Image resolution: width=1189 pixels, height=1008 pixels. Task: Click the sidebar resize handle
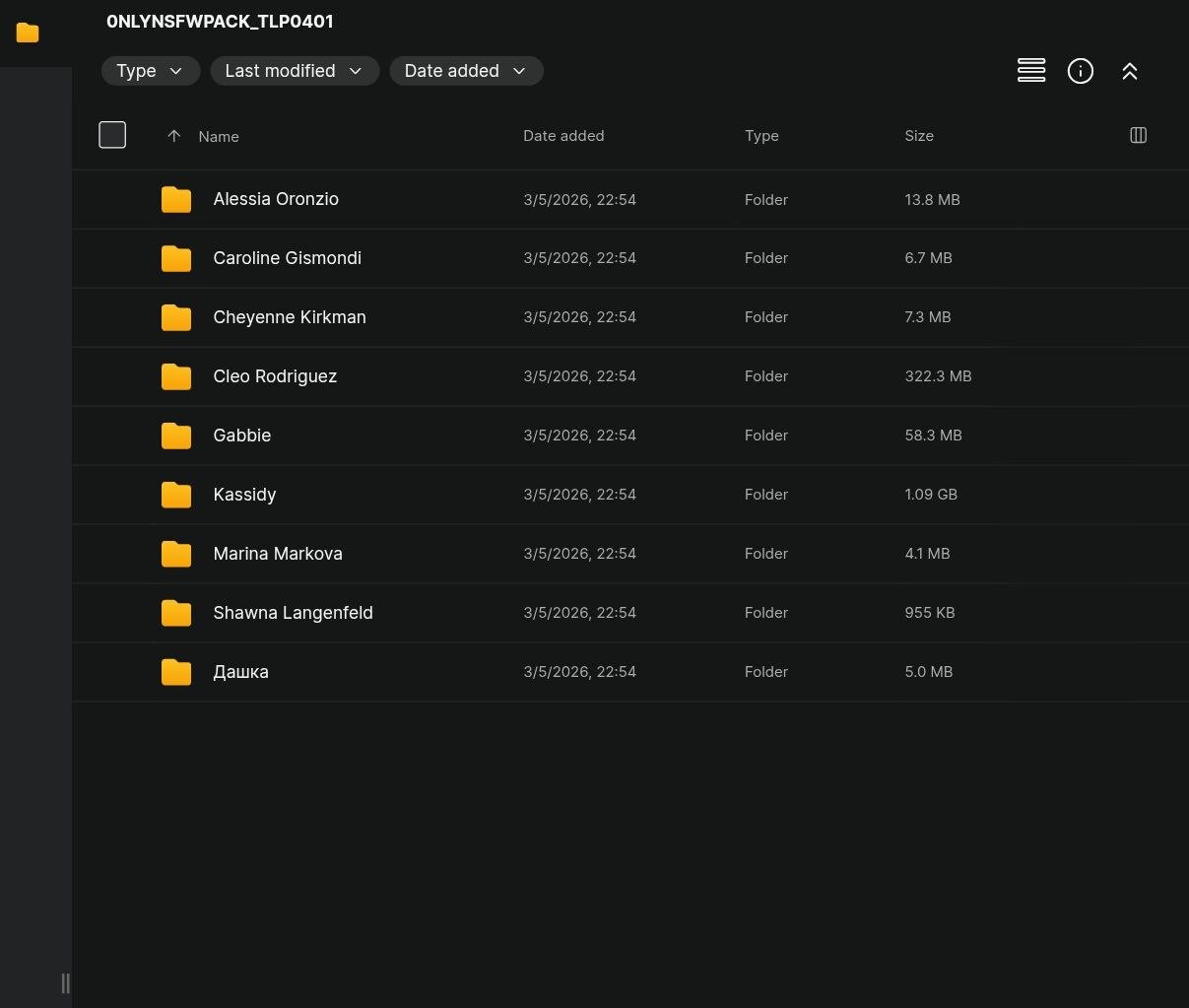click(65, 982)
